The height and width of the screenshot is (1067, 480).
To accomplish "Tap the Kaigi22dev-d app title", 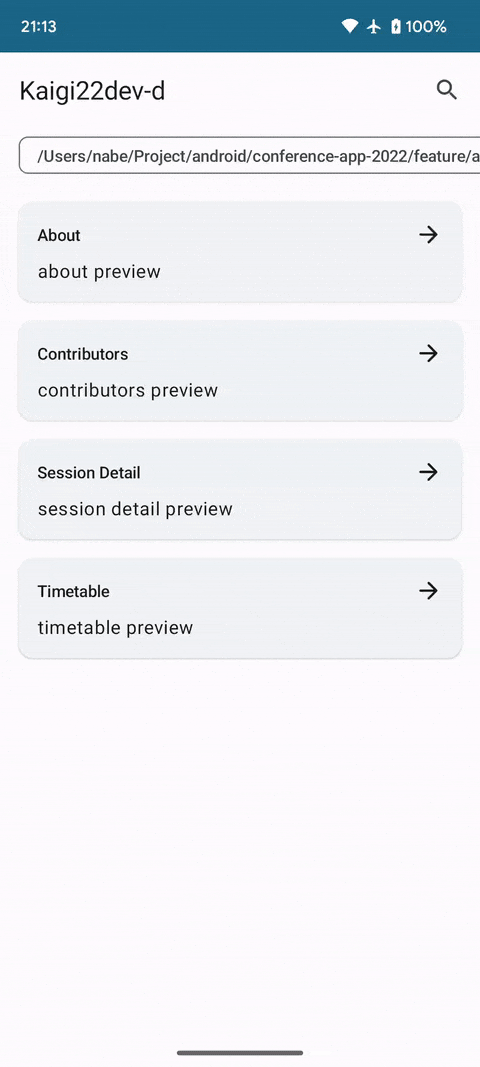I will pyautogui.click(x=92, y=91).
